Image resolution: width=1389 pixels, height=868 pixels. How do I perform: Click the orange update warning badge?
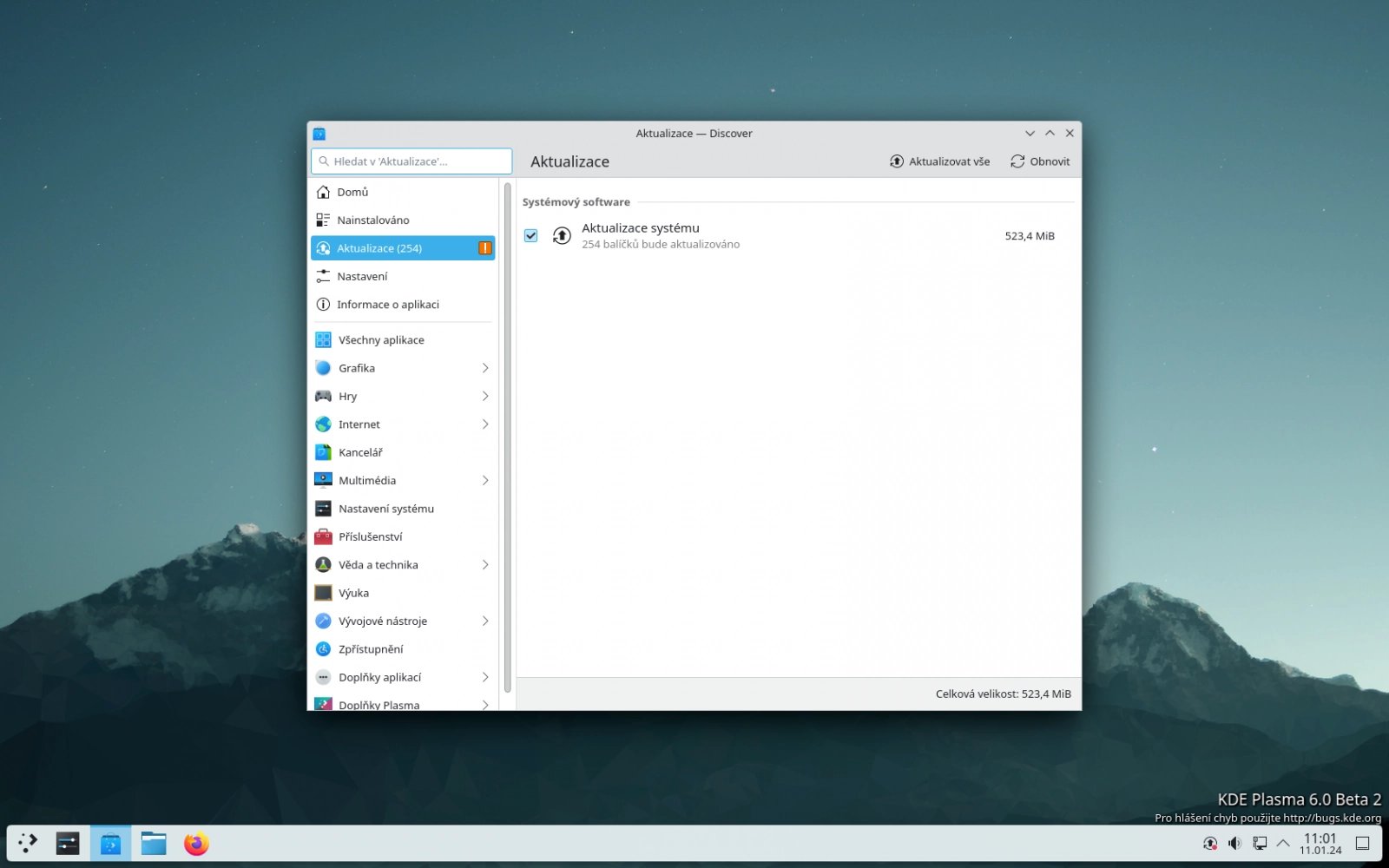485,248
